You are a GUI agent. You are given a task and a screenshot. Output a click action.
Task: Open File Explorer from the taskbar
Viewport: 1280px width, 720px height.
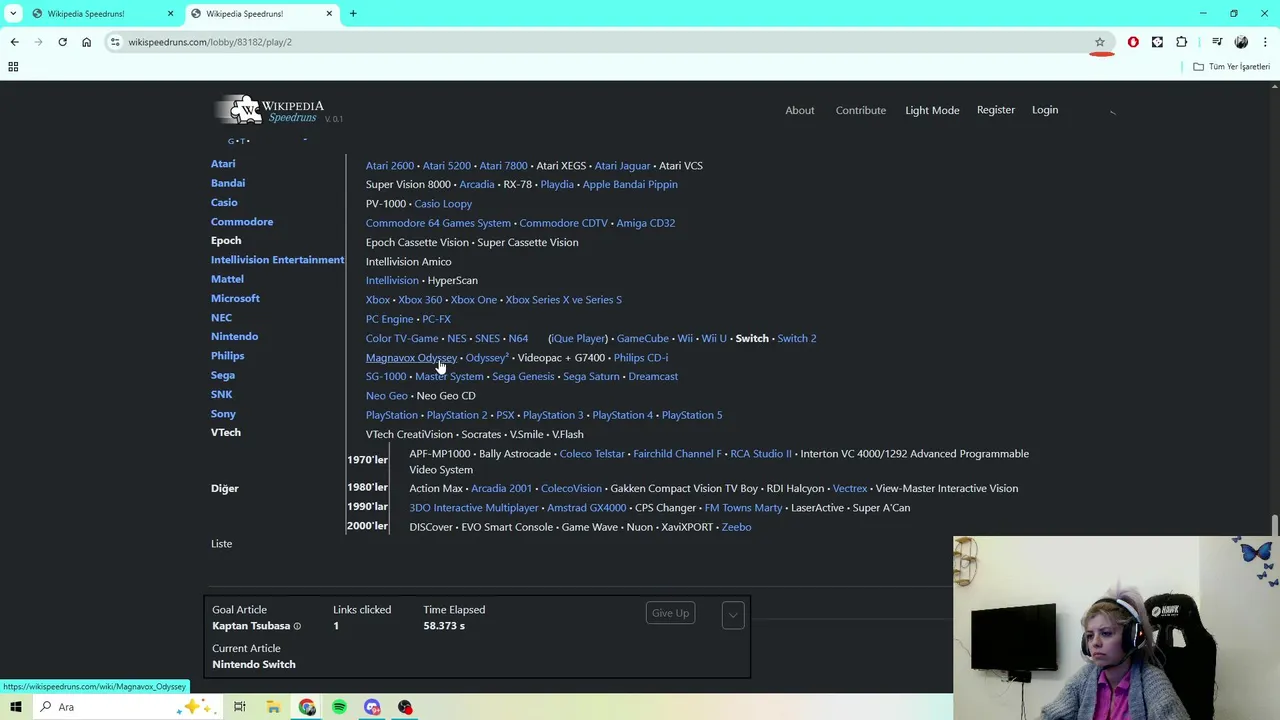(273, 707)
